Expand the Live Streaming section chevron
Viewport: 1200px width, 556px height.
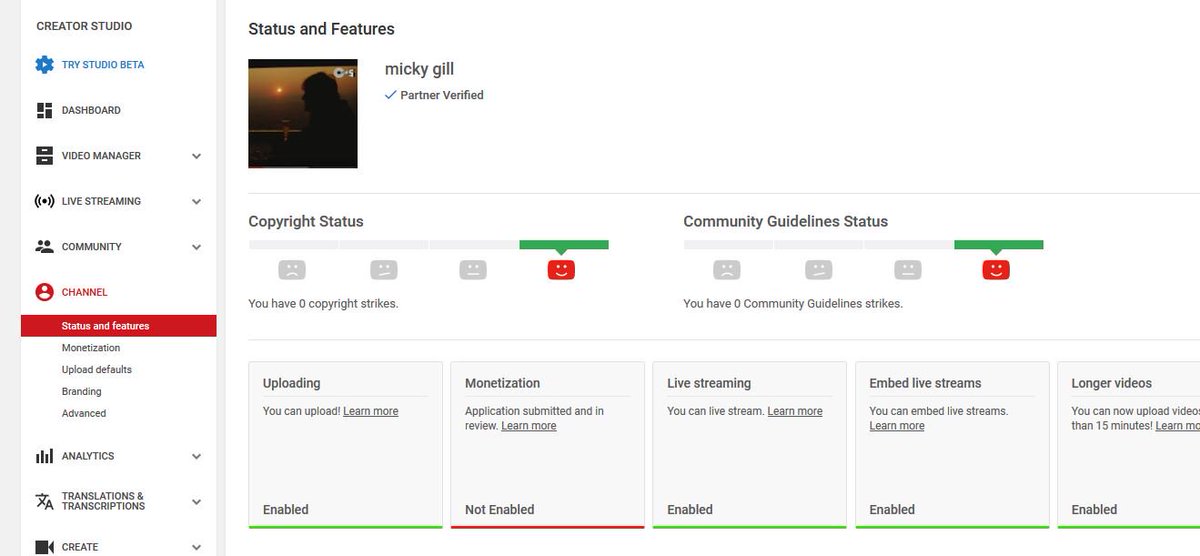pyautogui.click(x=196, y=201)
